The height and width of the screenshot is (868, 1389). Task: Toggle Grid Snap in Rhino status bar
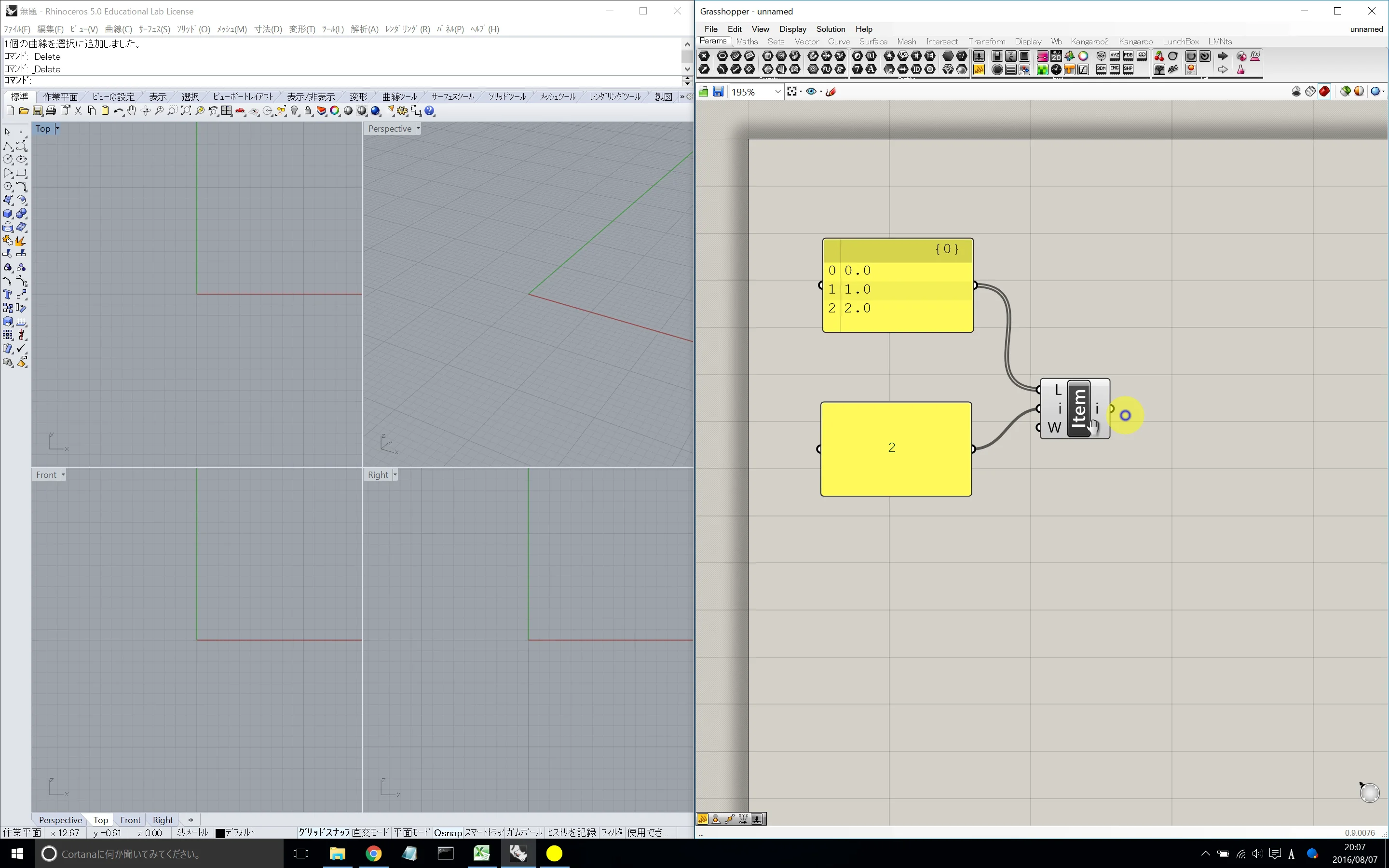click(x=323, y=832)
